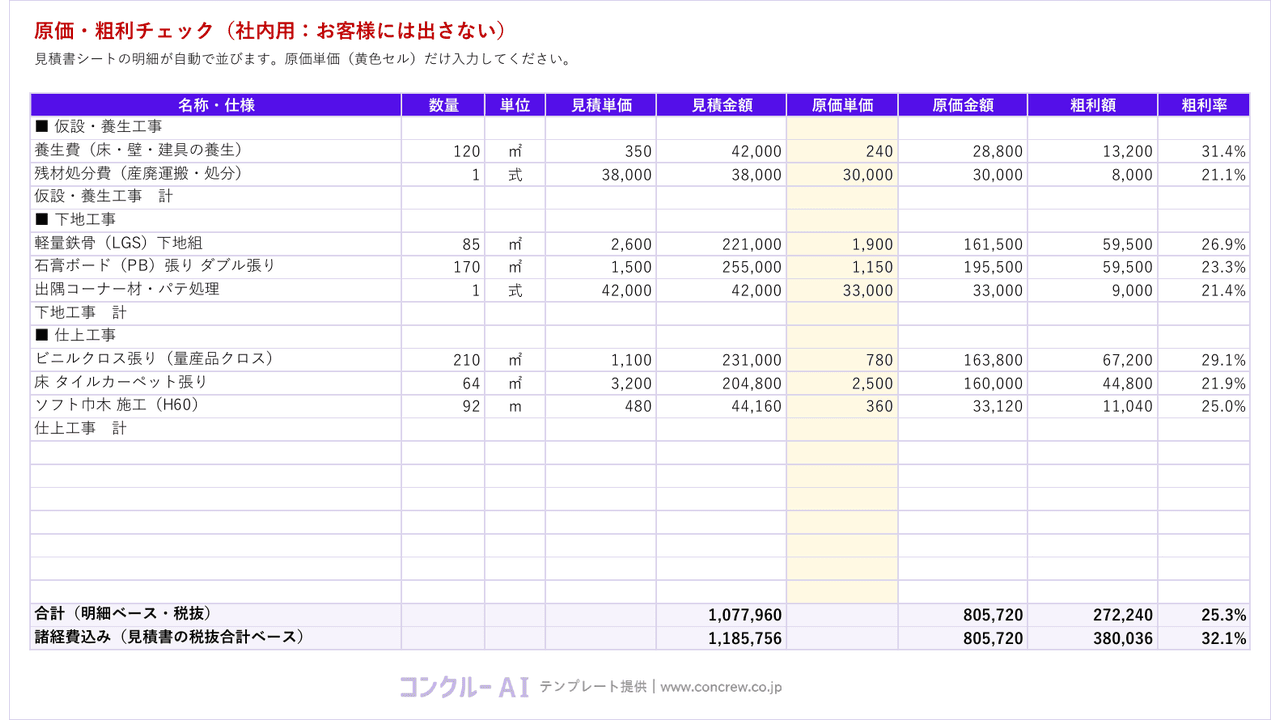Select quantity 210 in the ビニルクロス row
This screenshot has width=1280, height=720.
tap(443, 360)
